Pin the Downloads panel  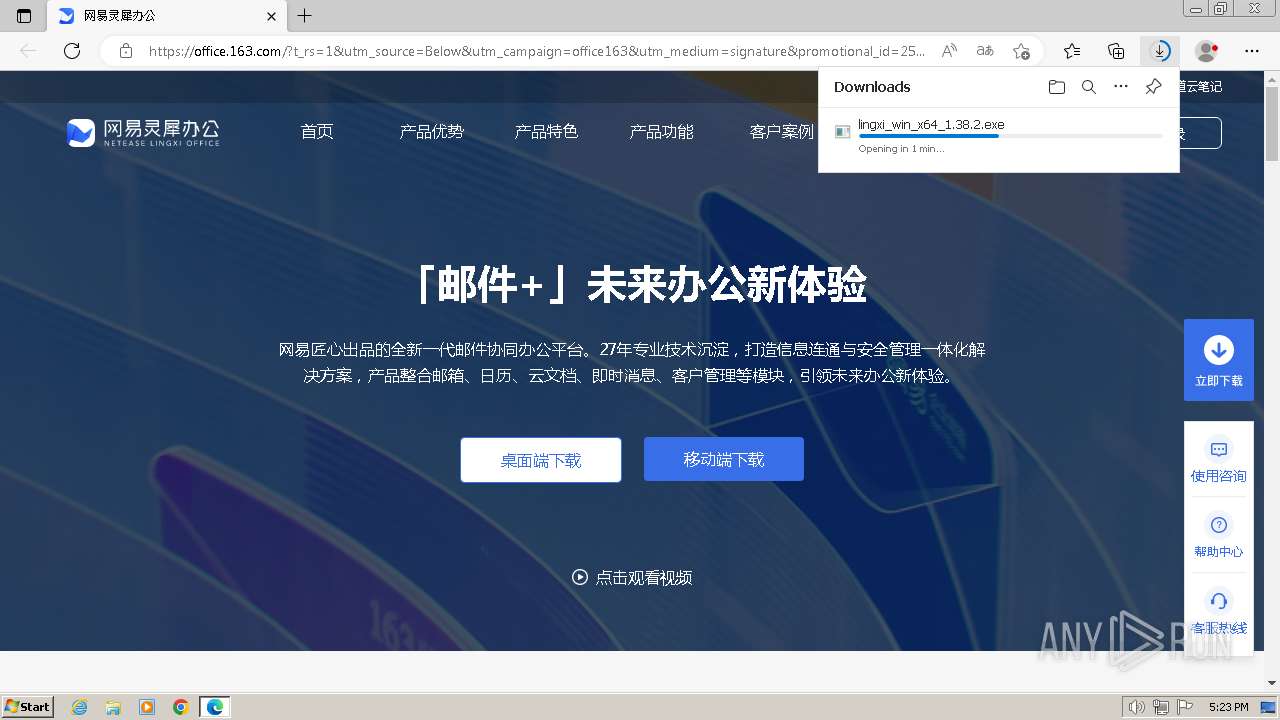[x=1153, y=87]
